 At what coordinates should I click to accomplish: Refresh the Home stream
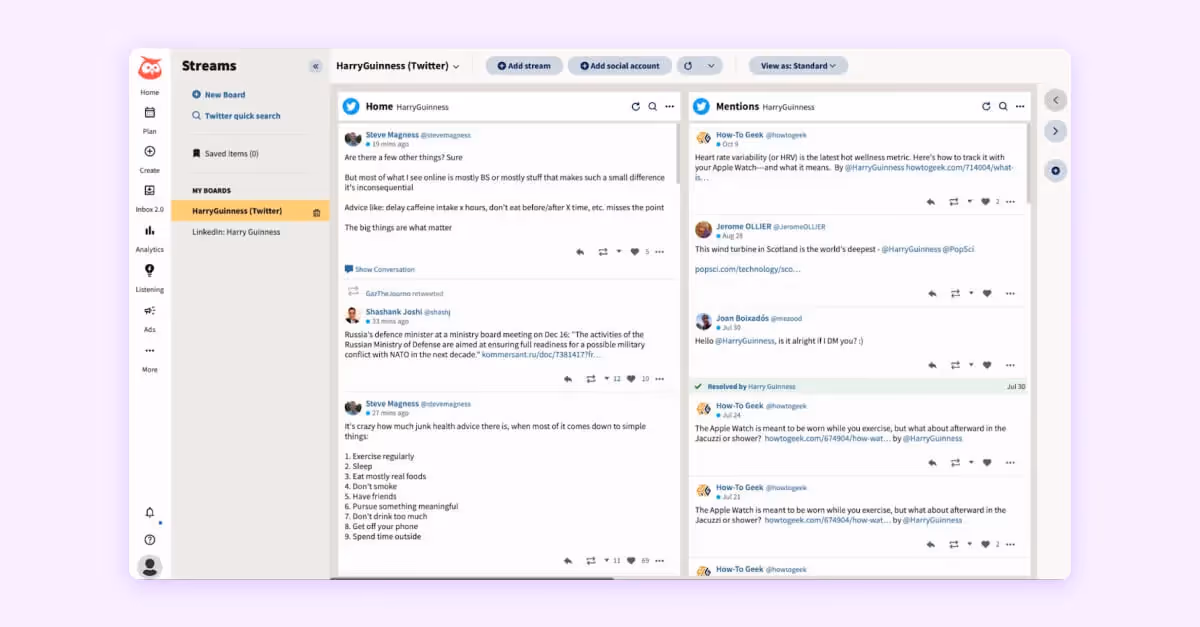point(635,106)
